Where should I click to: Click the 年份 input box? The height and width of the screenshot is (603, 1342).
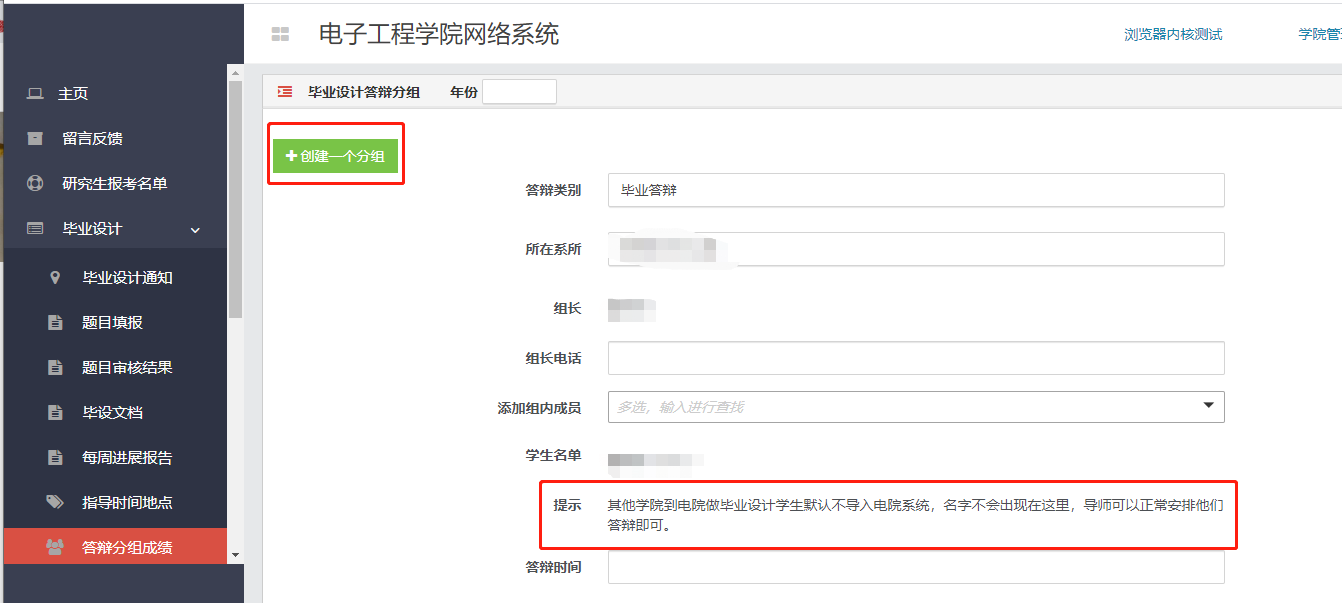tap(519, 92)
